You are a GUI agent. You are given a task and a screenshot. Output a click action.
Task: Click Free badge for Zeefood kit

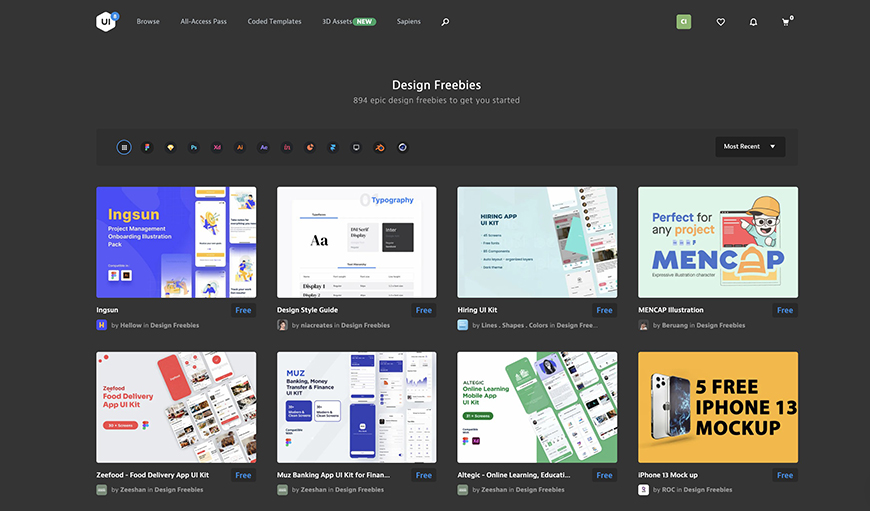[243, 475]
